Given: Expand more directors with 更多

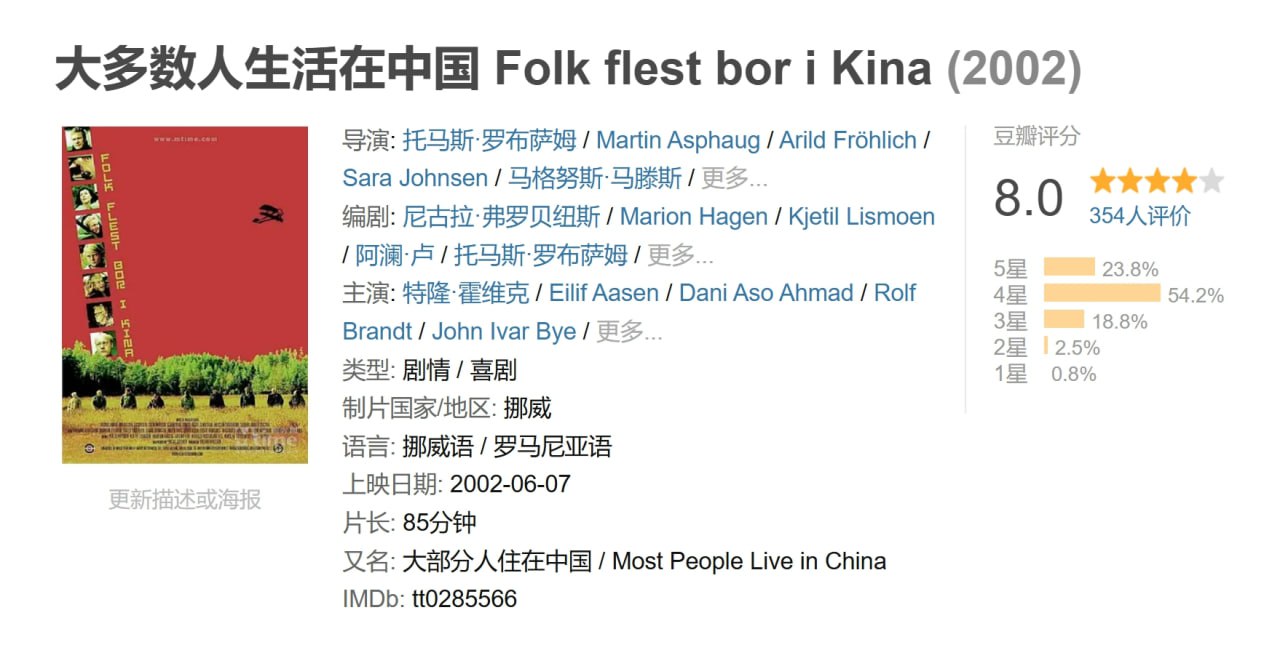Looking at the screenshot, I should pyautogui.click(x=734, y=178).
